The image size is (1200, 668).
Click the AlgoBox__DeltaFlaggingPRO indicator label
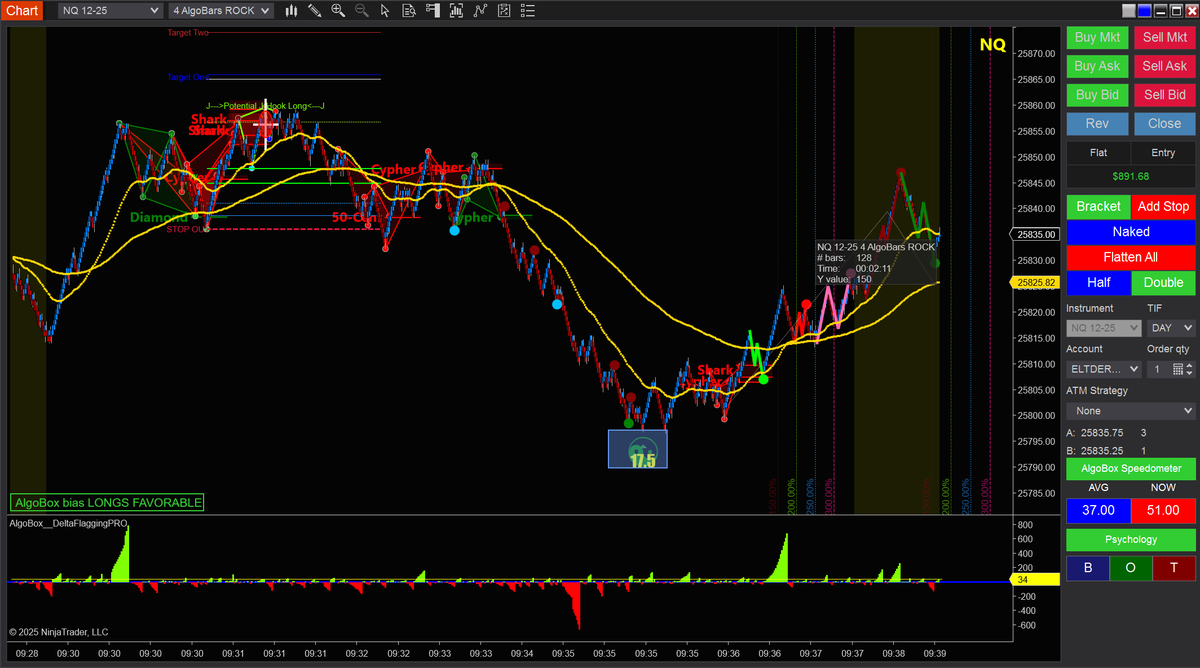69,523
